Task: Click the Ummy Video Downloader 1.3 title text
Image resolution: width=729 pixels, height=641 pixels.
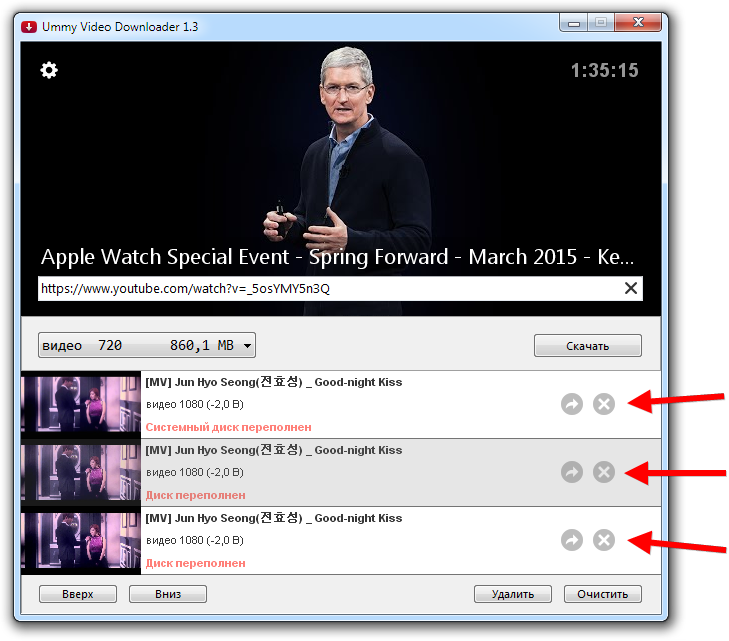Action: pos(120,27)
